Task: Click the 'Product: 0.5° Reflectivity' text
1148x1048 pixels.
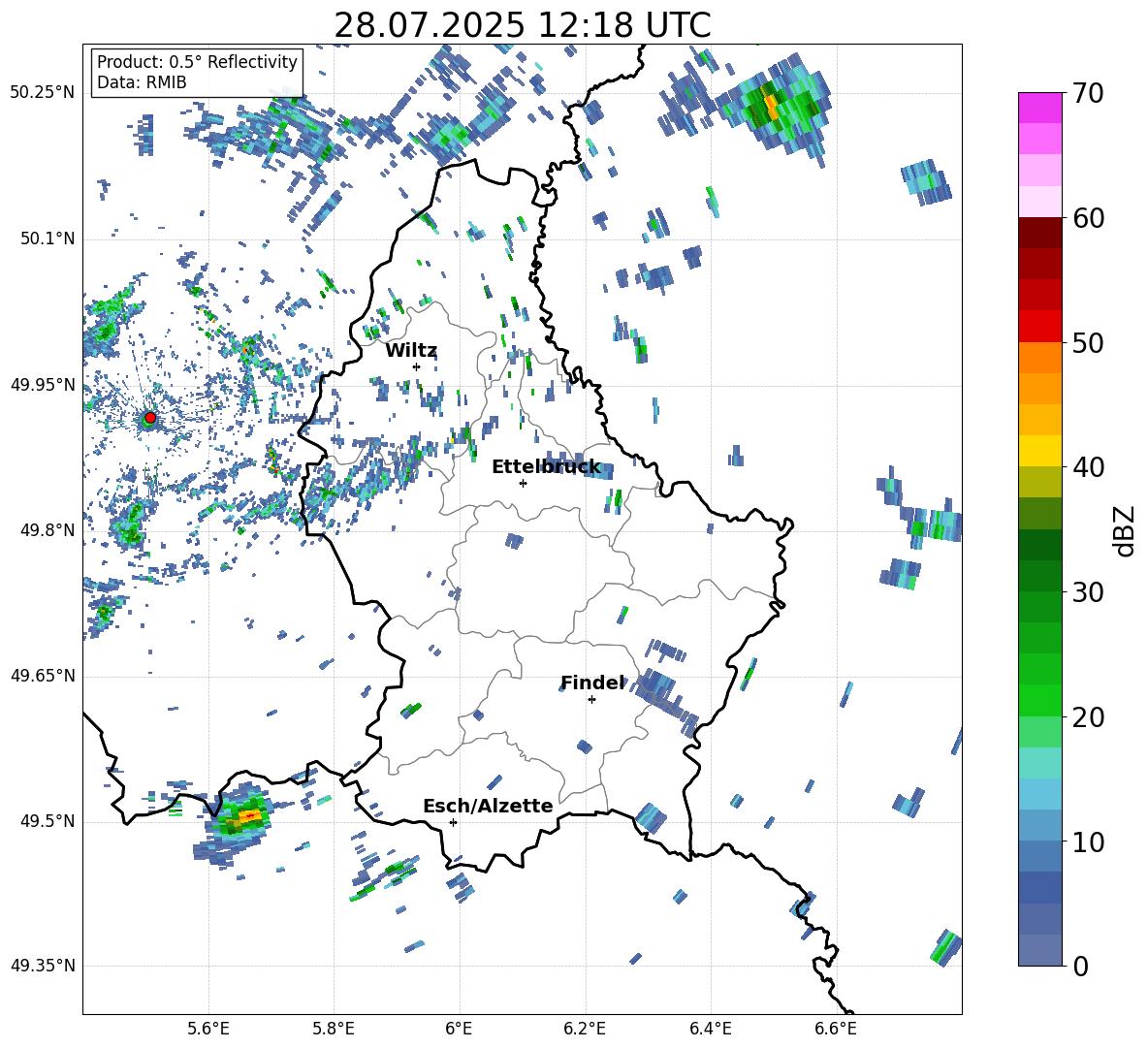Action: click(x=197, y=62)
